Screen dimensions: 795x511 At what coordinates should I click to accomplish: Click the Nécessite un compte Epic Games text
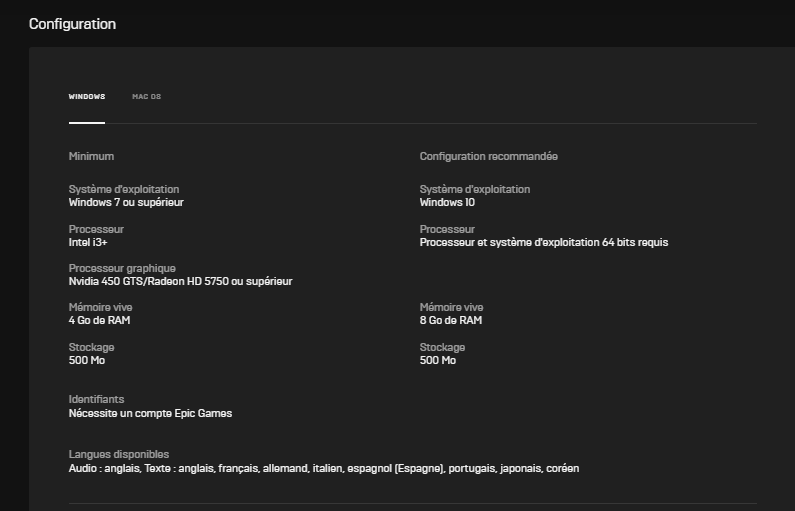[x=151, y=413]
